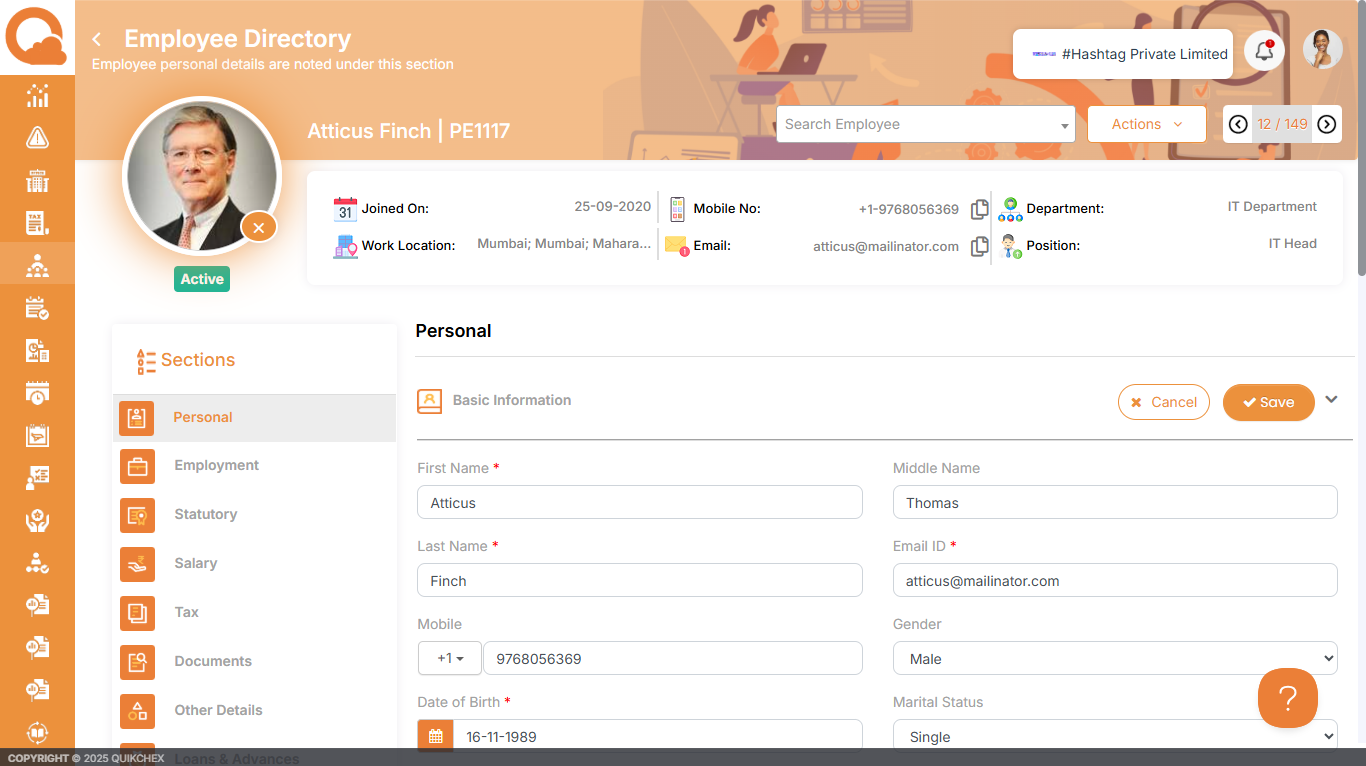Select the Personal section
1366x766 pixels.
point(254,418)
